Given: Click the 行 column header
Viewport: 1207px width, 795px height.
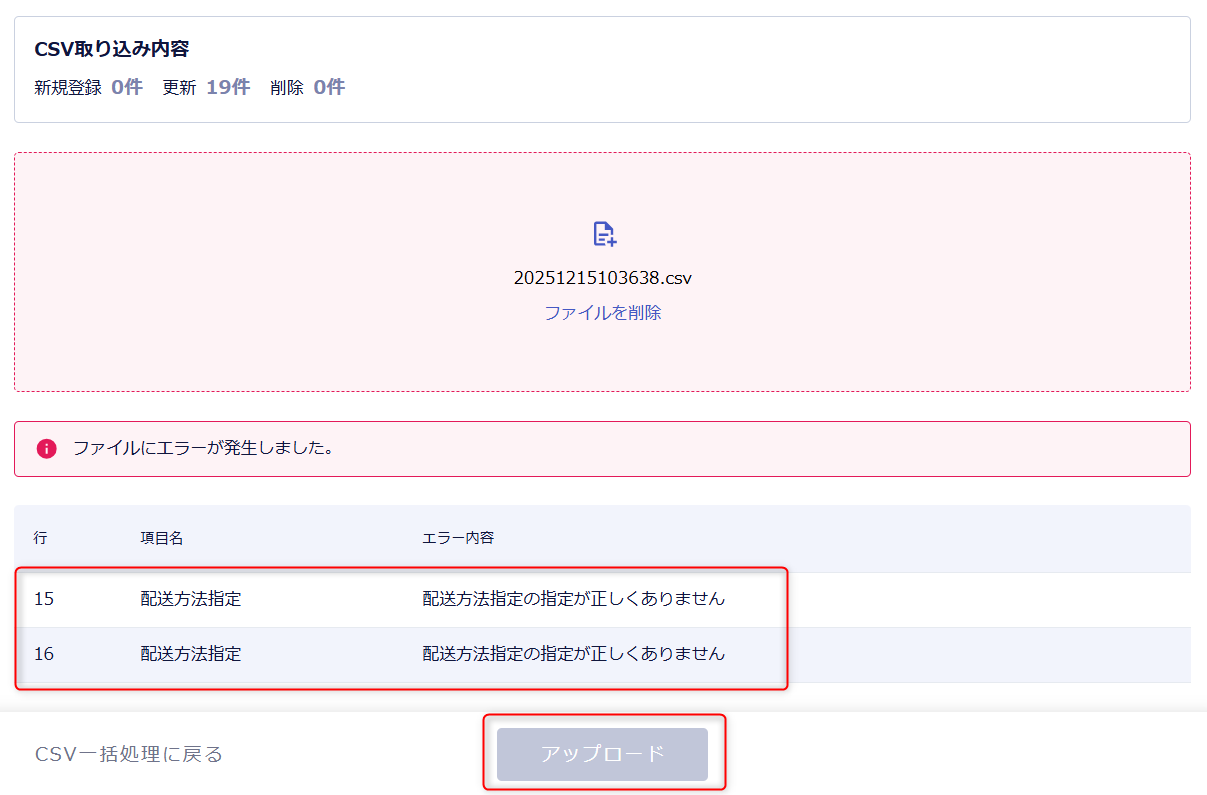Looking at the screenshot, I should coord(40,538).
